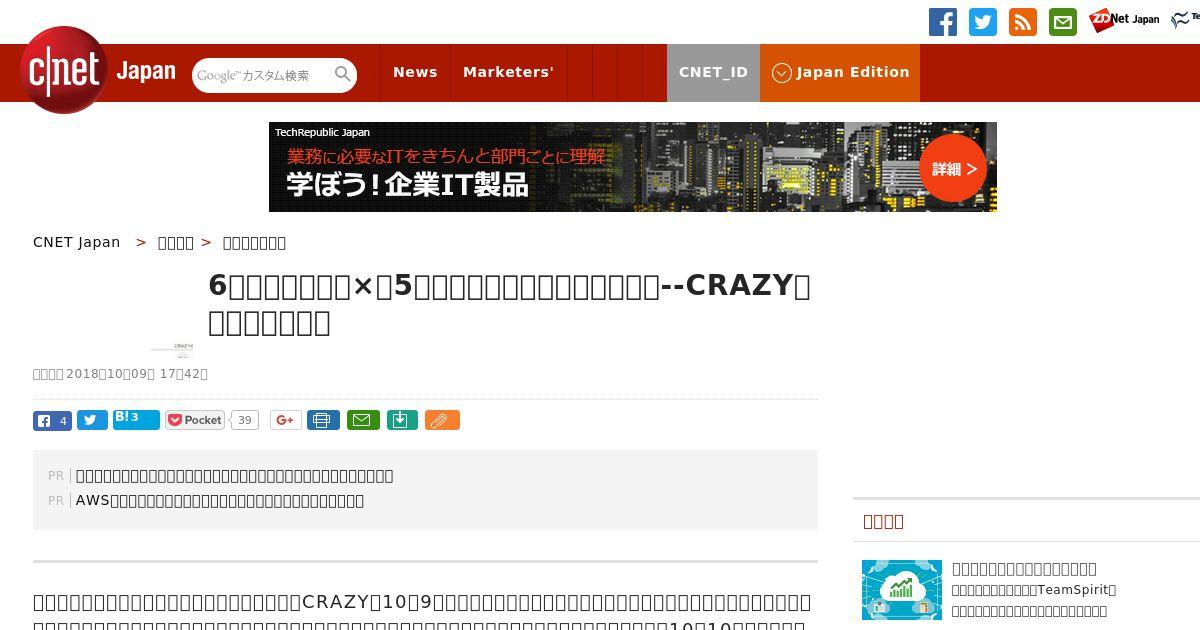Open the PR link starting with AWS
The width and height of the screenshot is (1200, 630).
220,501
